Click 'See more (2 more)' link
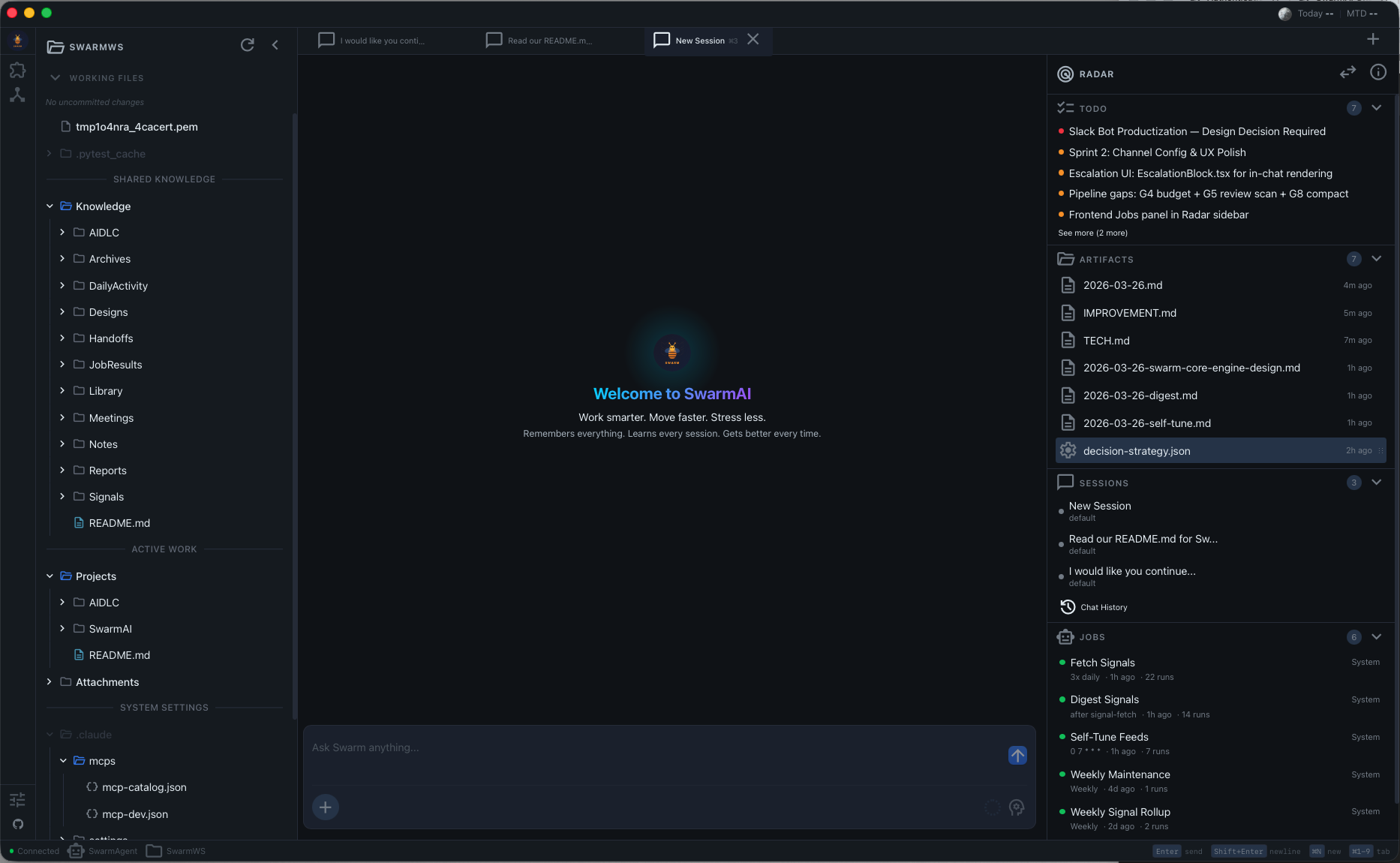The height and width of the screenshot is (863, 1400). tap(1092, 233)
